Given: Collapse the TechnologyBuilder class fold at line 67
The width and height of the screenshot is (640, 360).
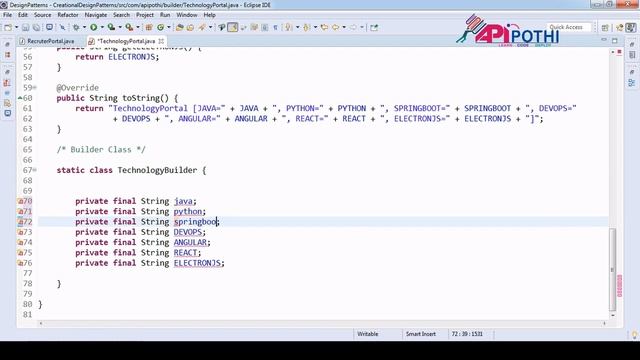Looking at the screenshot, I should [35, 170].
